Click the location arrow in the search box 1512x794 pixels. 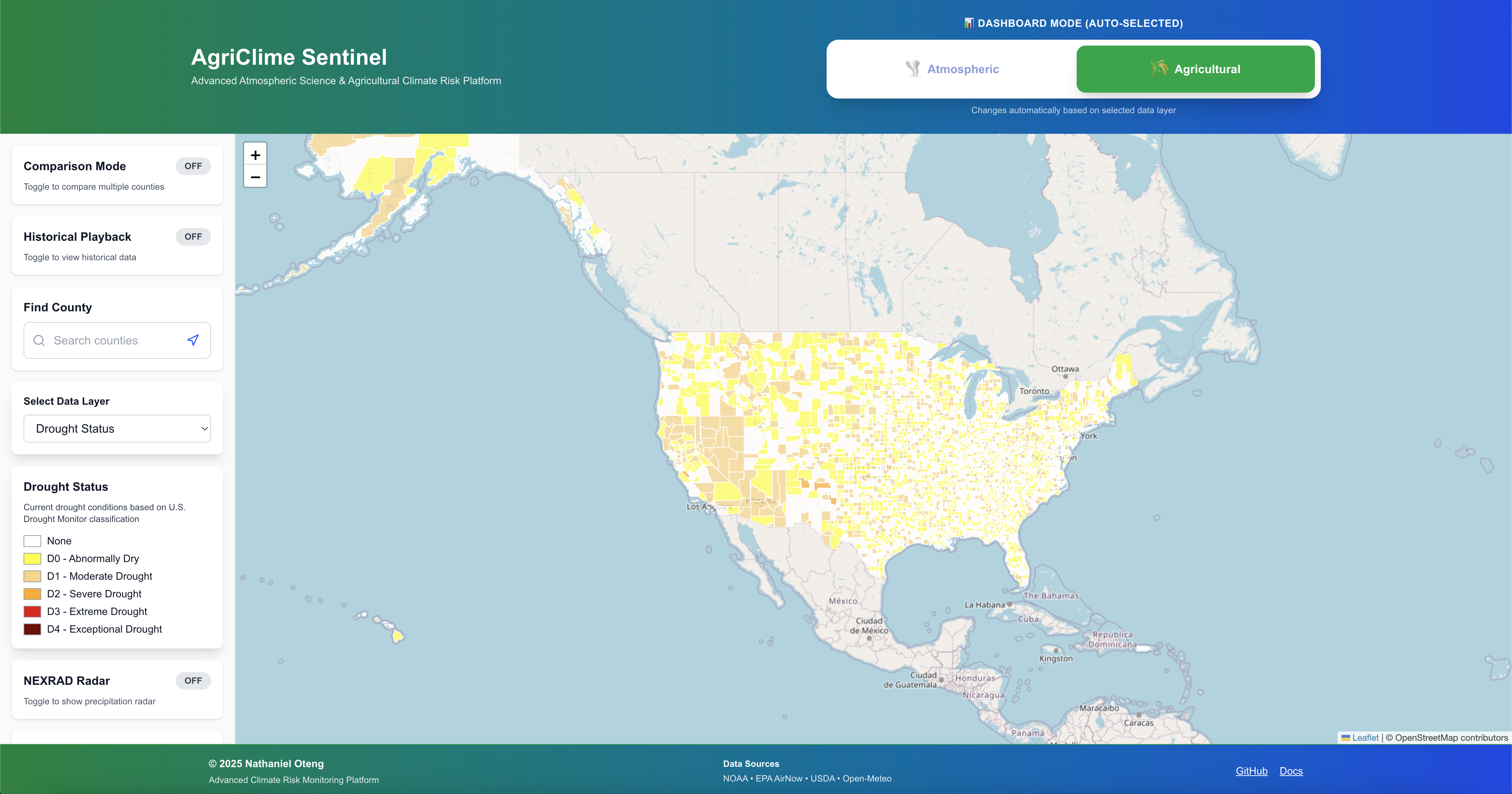click(x=193, y=340)
